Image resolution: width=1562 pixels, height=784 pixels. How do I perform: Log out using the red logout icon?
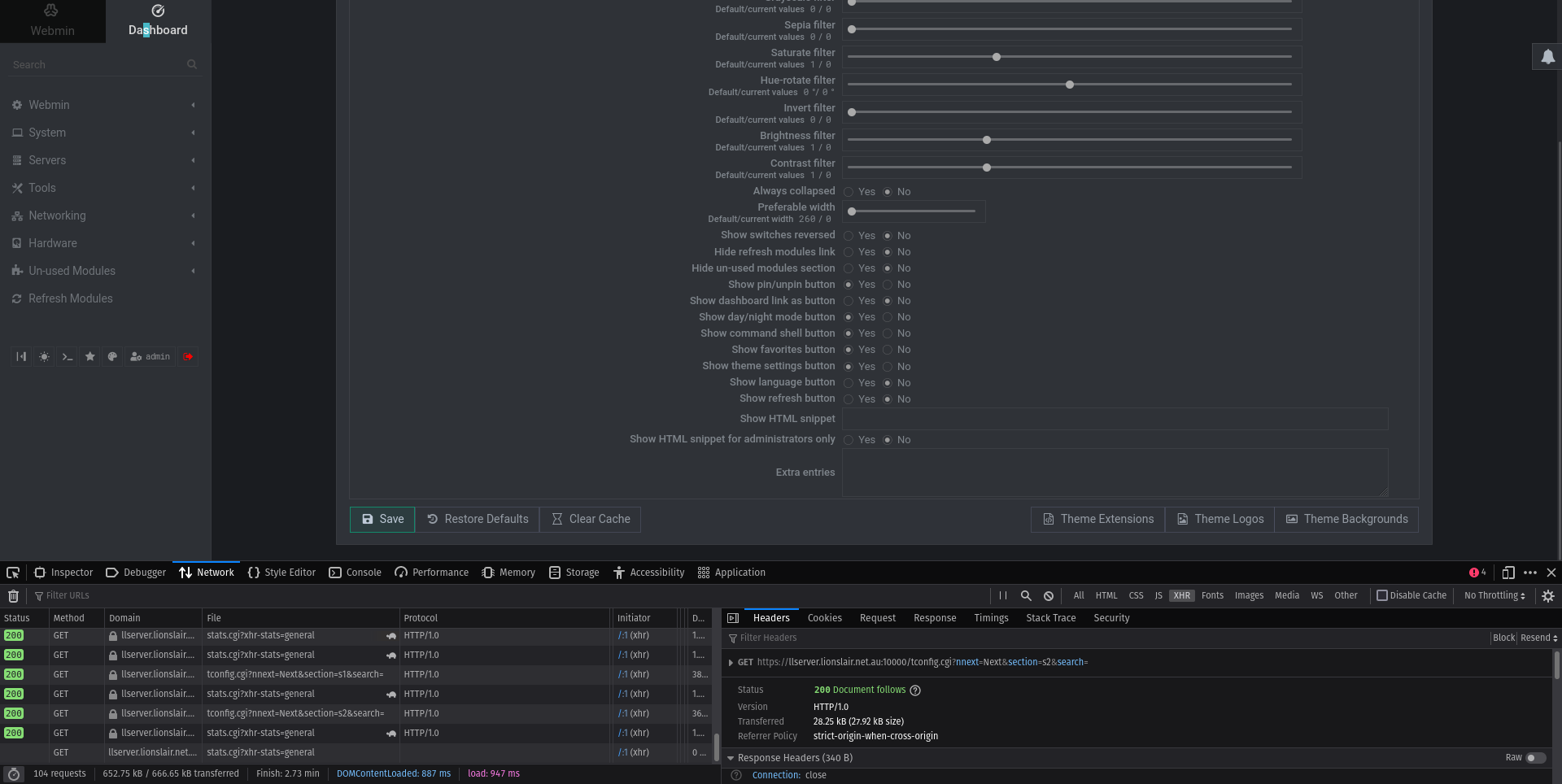[x=188, y=356]
